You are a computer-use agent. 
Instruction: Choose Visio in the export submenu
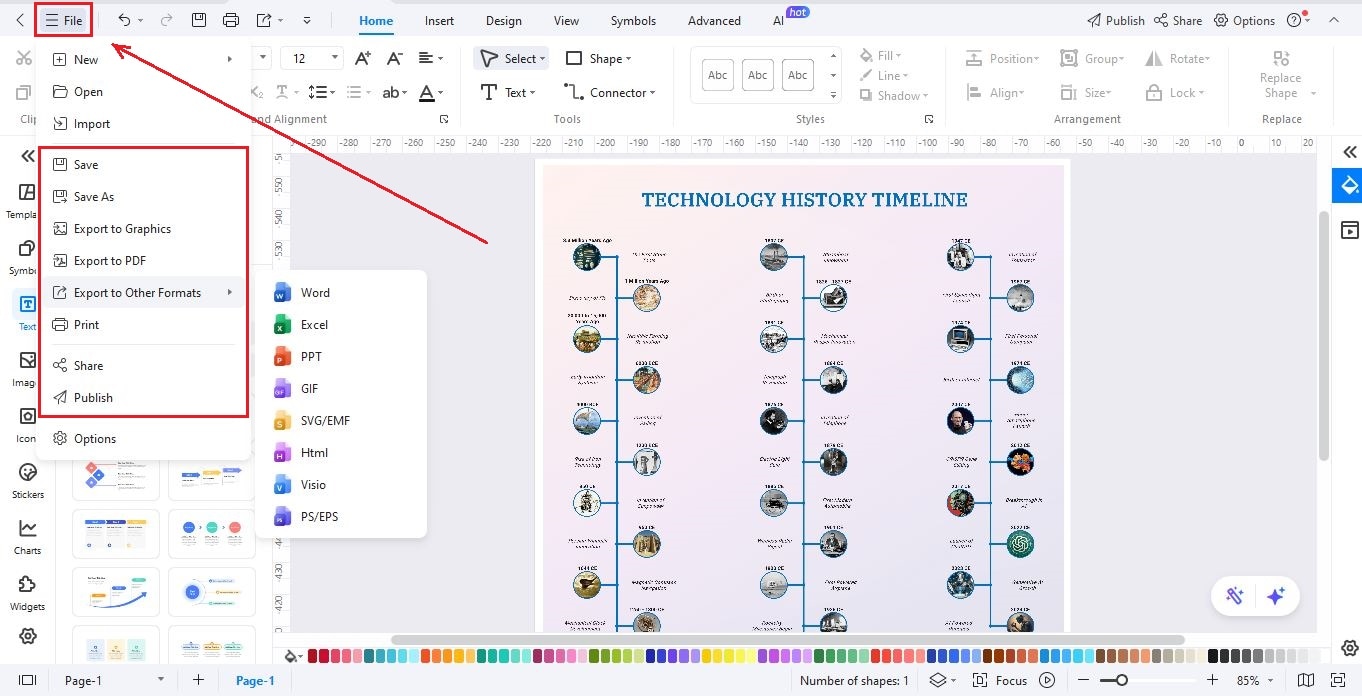click(x=341, y=484)
